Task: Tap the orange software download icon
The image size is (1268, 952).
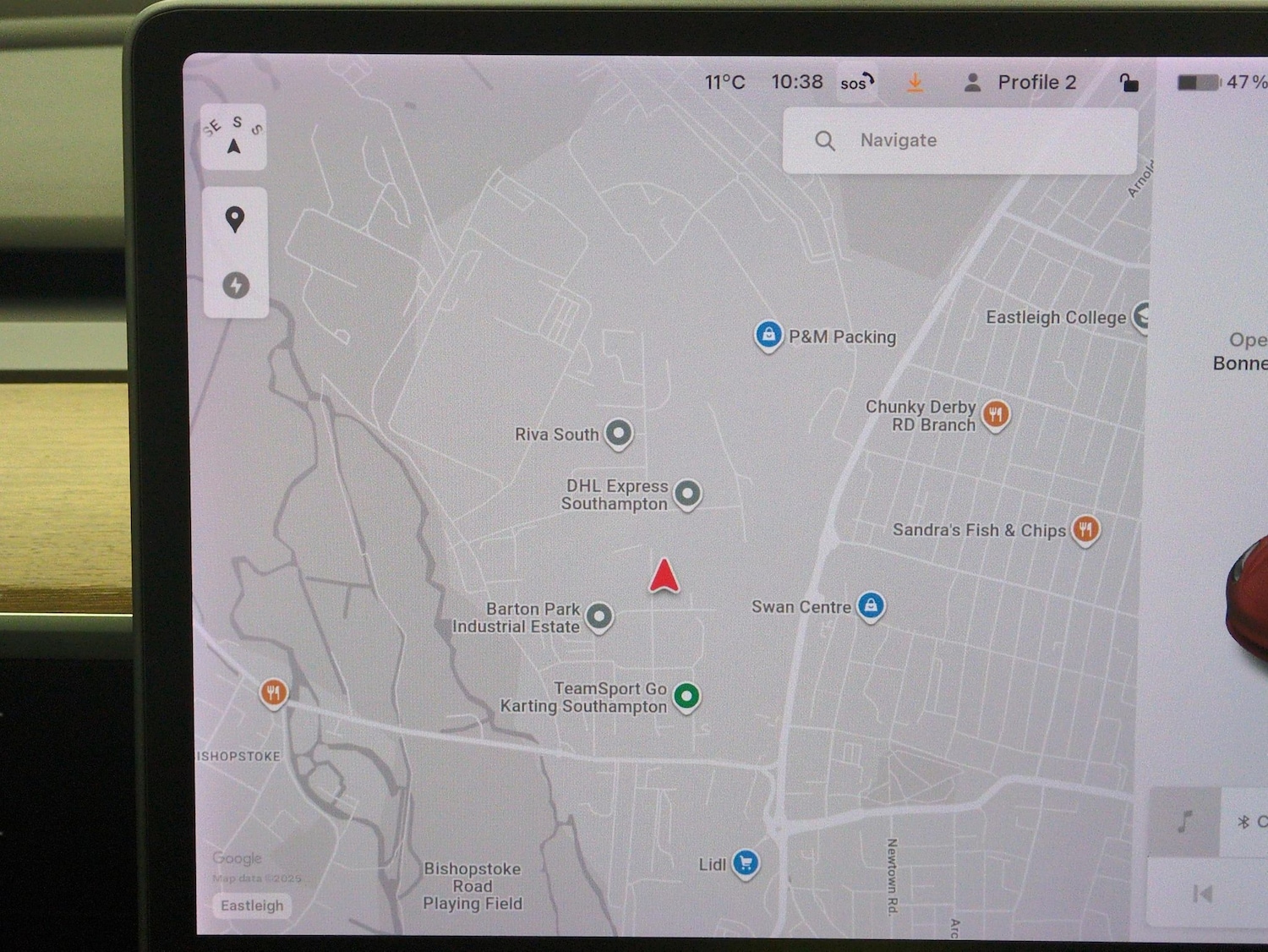Action: [x=915, y=83]
